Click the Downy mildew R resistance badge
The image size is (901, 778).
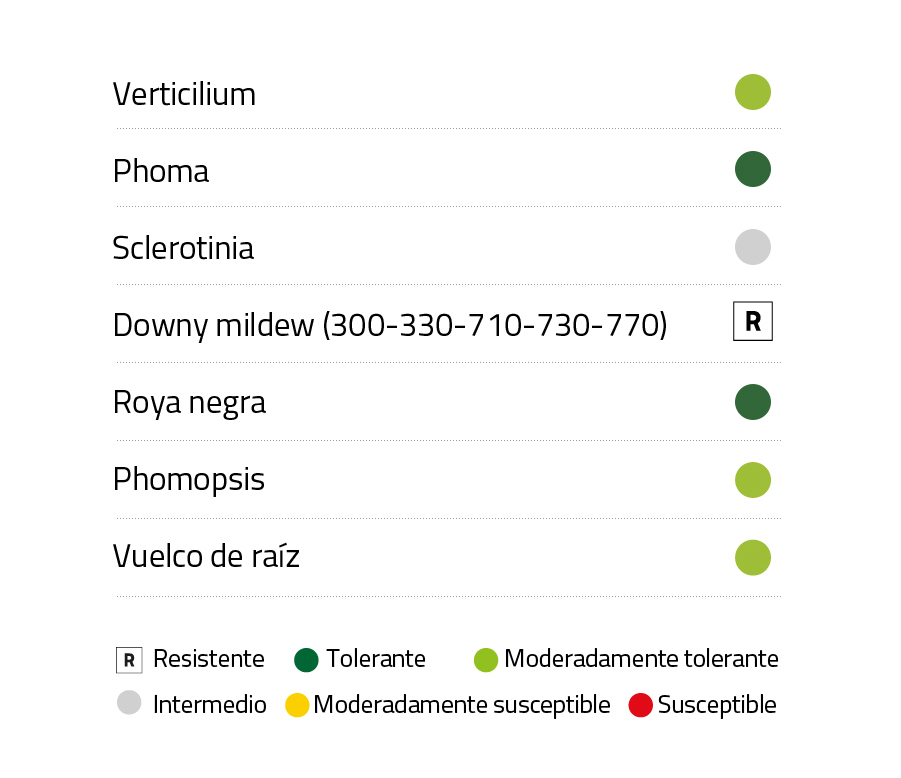[752, 323]
